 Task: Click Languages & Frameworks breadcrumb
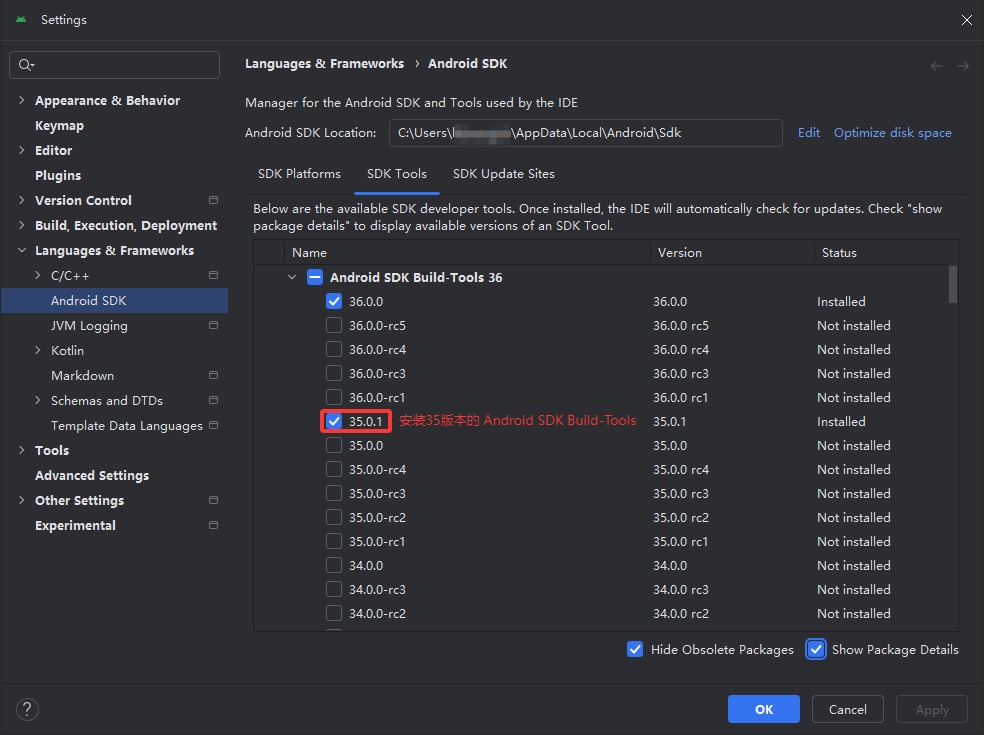[x=324, y=63]
